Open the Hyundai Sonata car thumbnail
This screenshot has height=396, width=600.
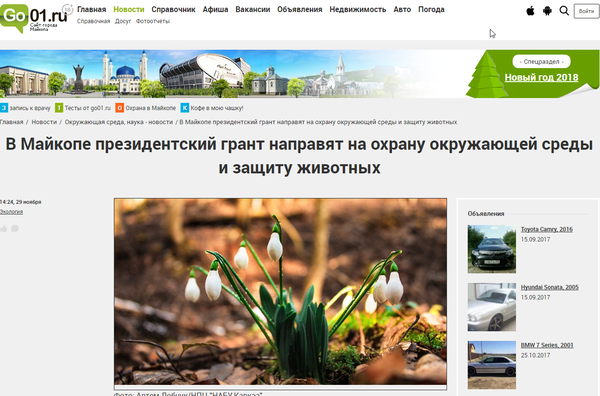[x=492, y=307]
